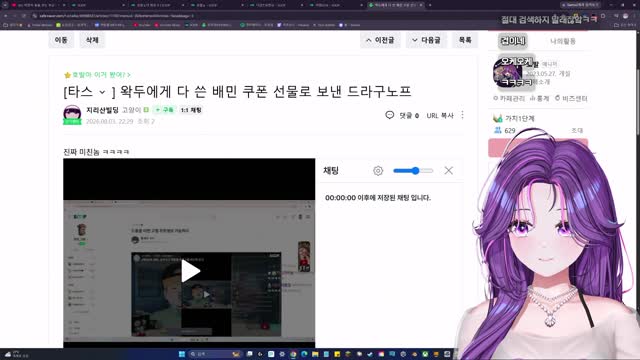Play the embedded video
Viewport: 640px width, 360px height.
190,271
